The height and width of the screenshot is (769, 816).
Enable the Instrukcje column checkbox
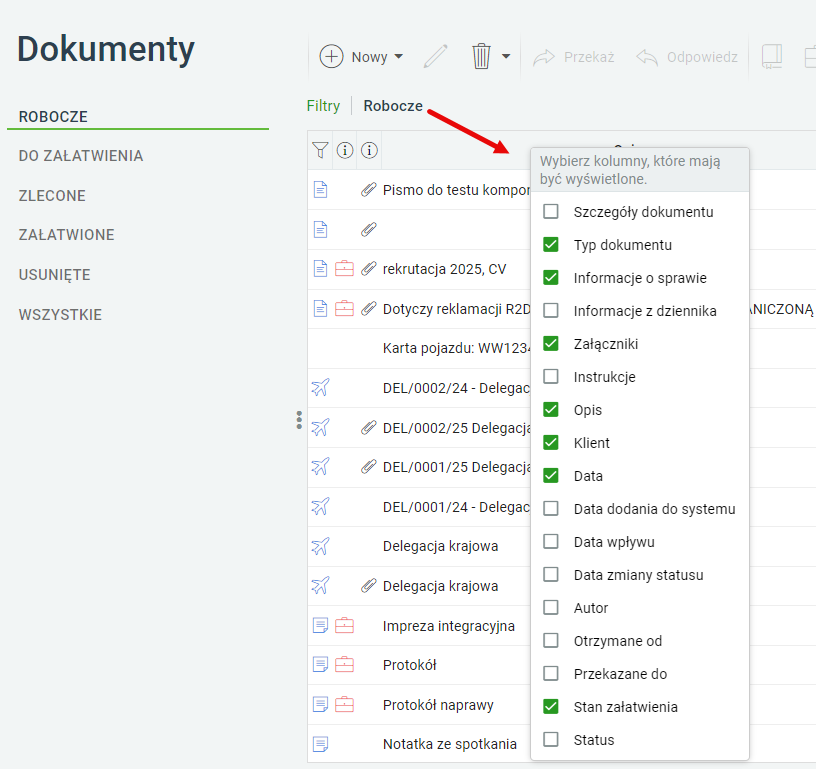tap(551, 376)
